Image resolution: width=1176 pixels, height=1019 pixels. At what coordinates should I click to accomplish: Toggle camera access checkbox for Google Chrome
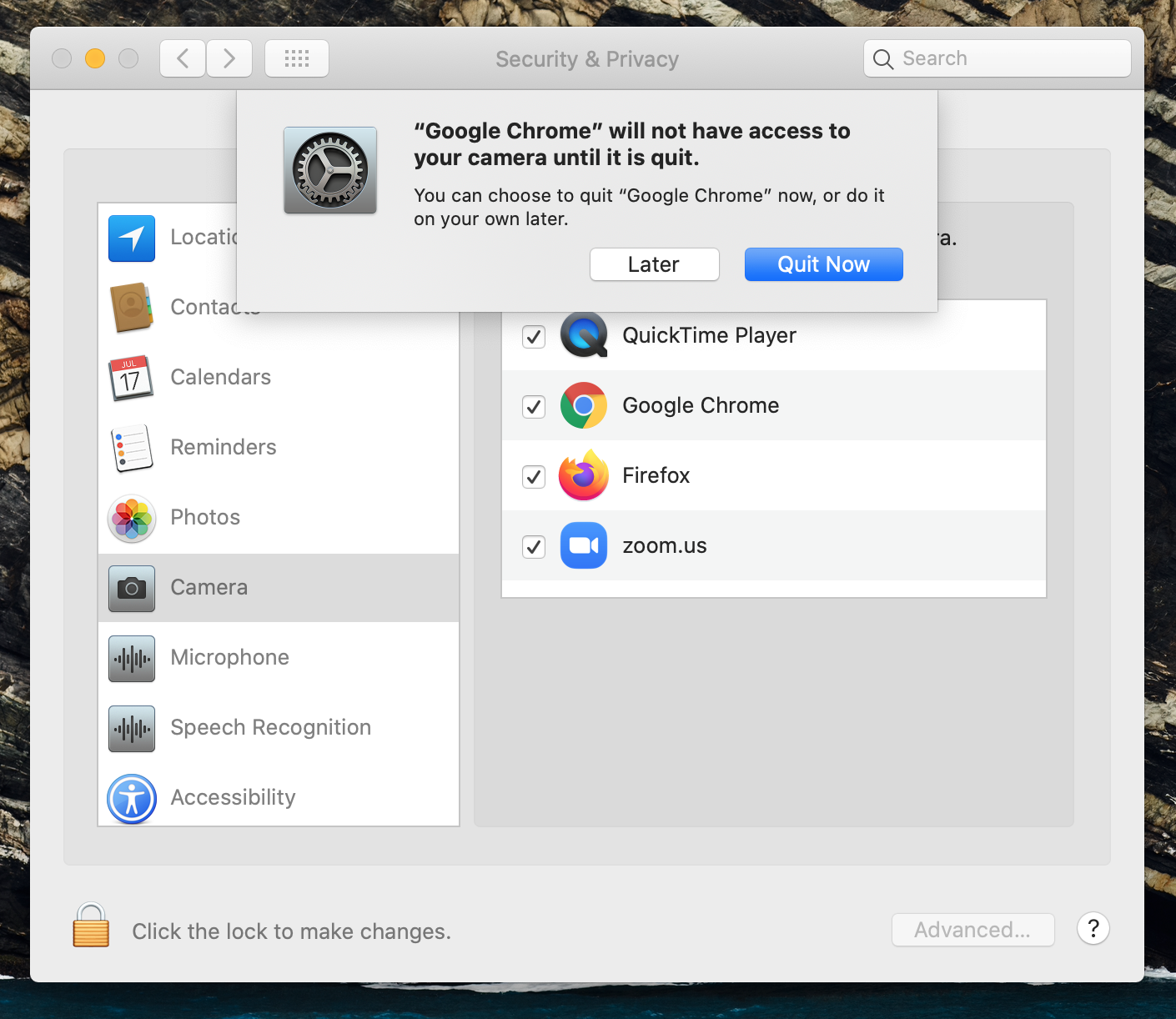coord(534,407)
